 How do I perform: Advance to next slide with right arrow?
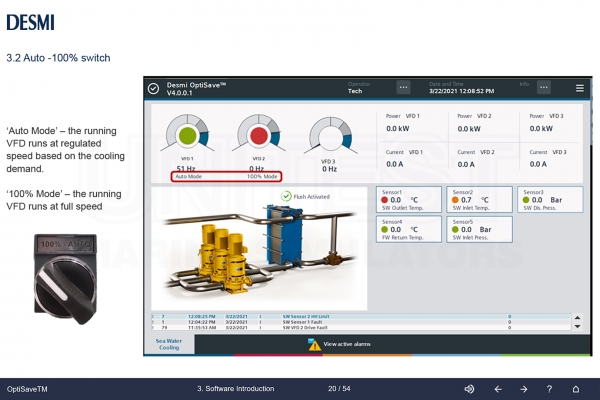[523, 389]
